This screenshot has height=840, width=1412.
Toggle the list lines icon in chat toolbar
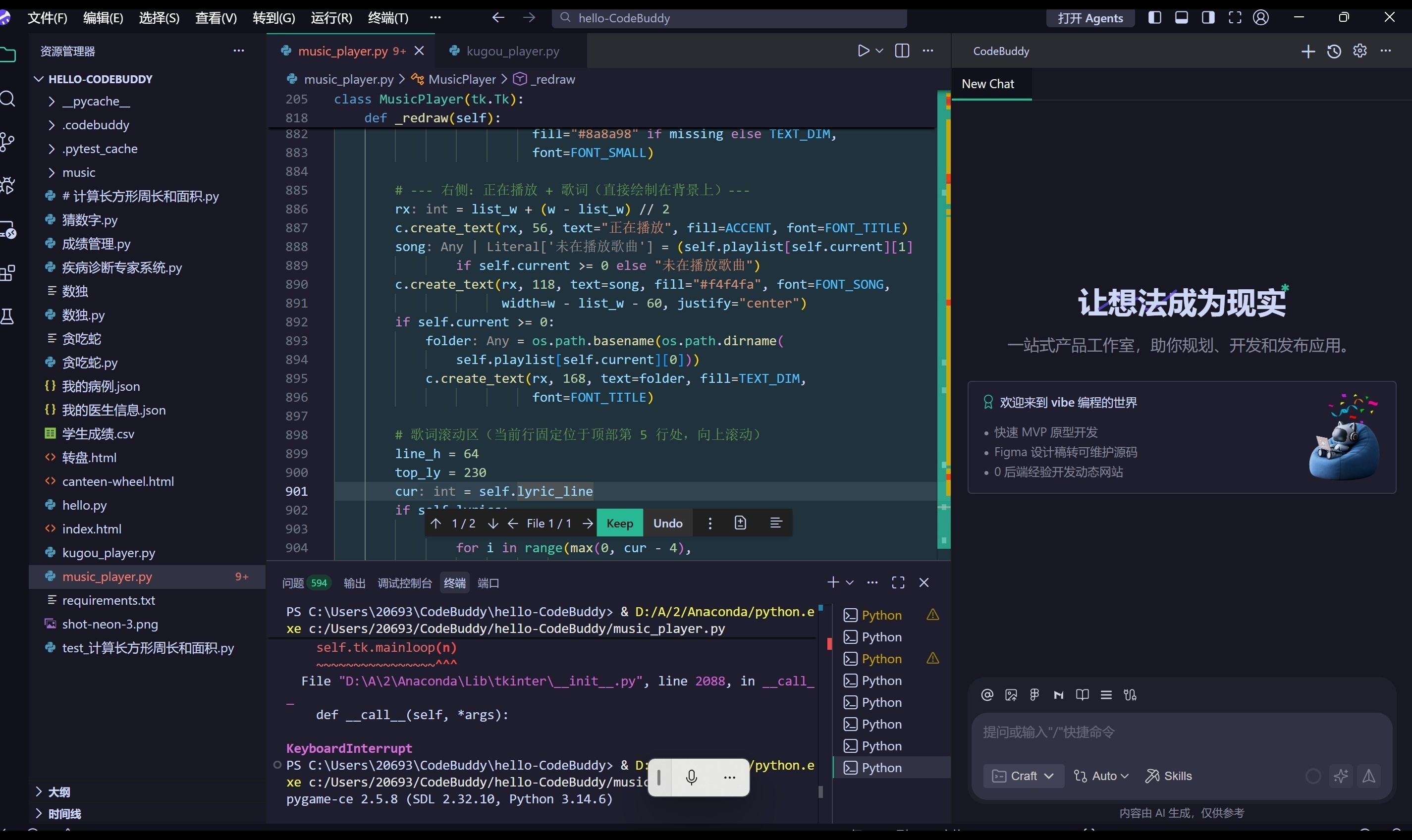[1106, 695]
